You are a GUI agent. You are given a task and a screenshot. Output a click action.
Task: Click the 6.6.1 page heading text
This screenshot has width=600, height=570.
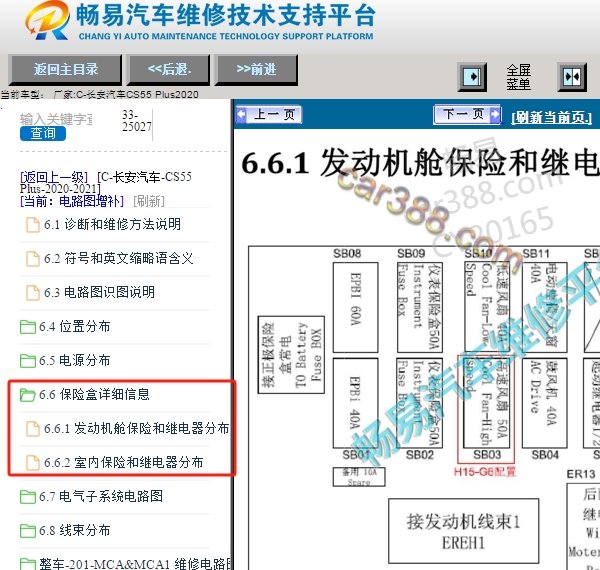(x=420, y=164)
